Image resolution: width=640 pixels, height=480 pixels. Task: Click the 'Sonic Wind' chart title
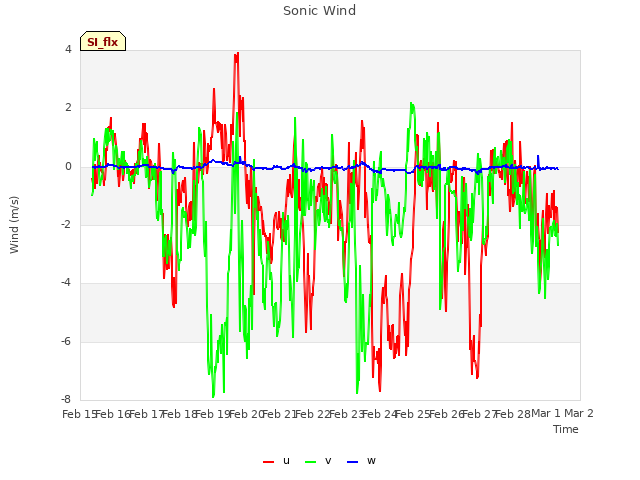[320, 11]
